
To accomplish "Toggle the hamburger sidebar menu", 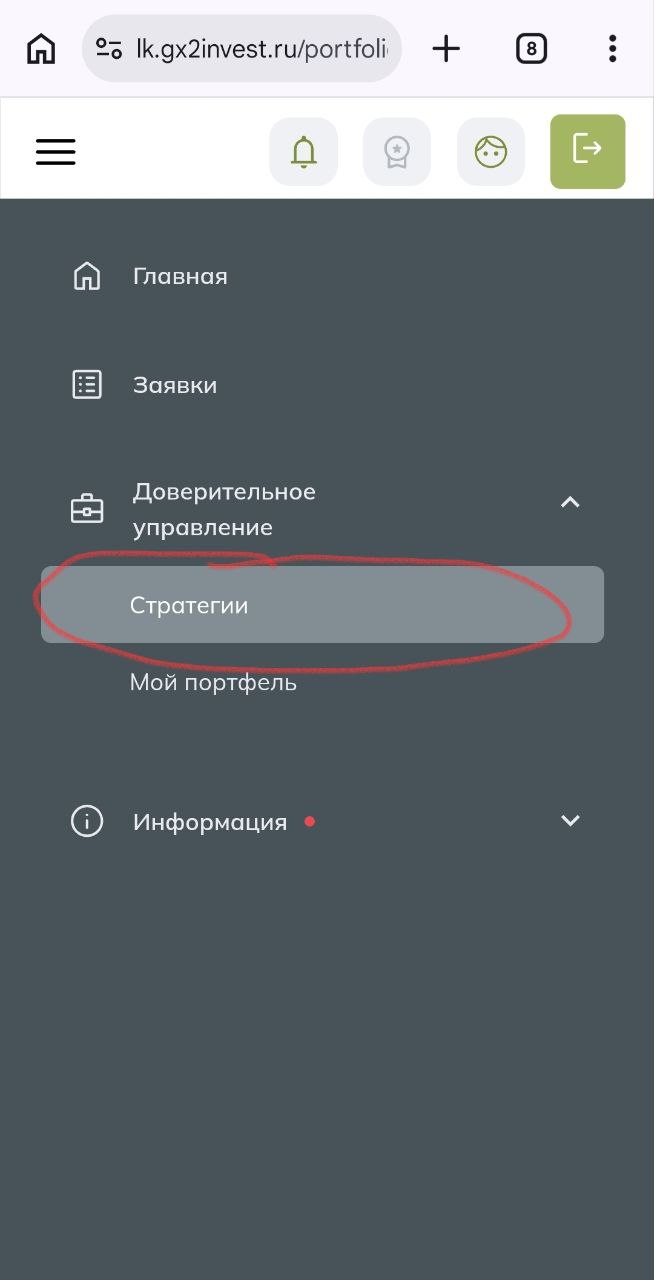I will [x=56, y=152].
